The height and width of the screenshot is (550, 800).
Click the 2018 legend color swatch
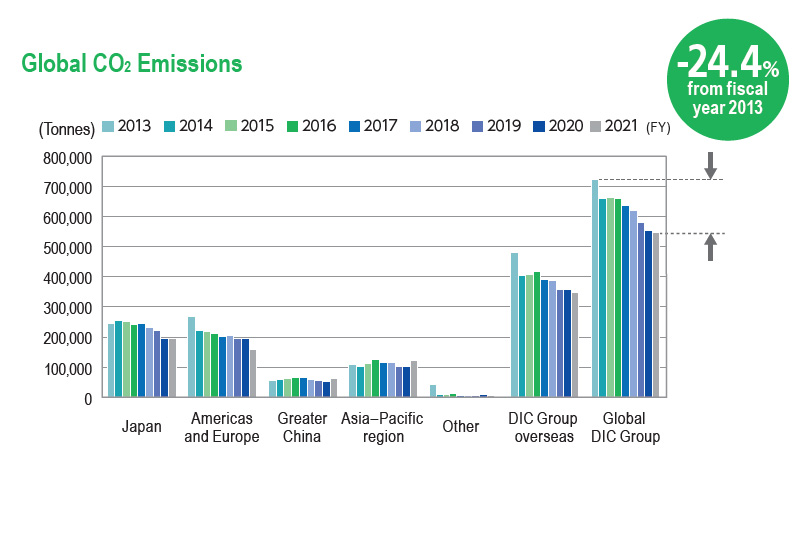coord(415,127)
